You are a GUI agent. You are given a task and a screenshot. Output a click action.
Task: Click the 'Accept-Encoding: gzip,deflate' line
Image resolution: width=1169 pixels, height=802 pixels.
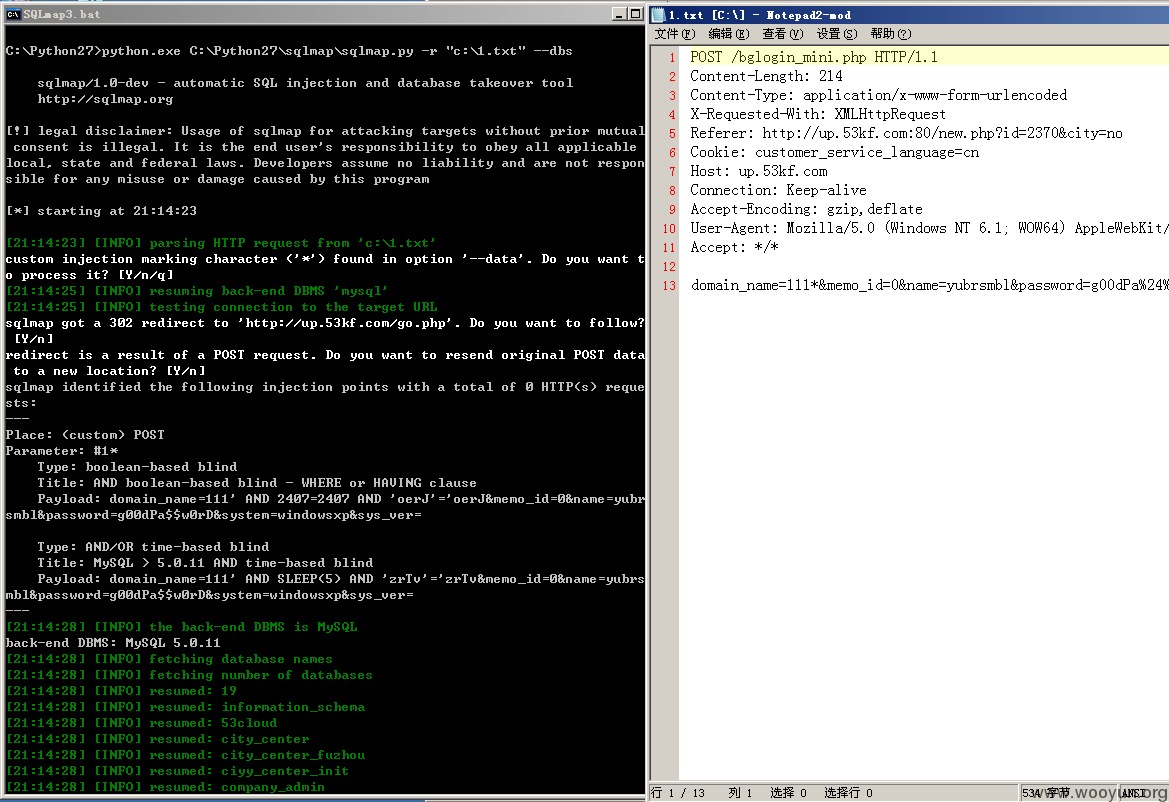[x=806, y=209]
